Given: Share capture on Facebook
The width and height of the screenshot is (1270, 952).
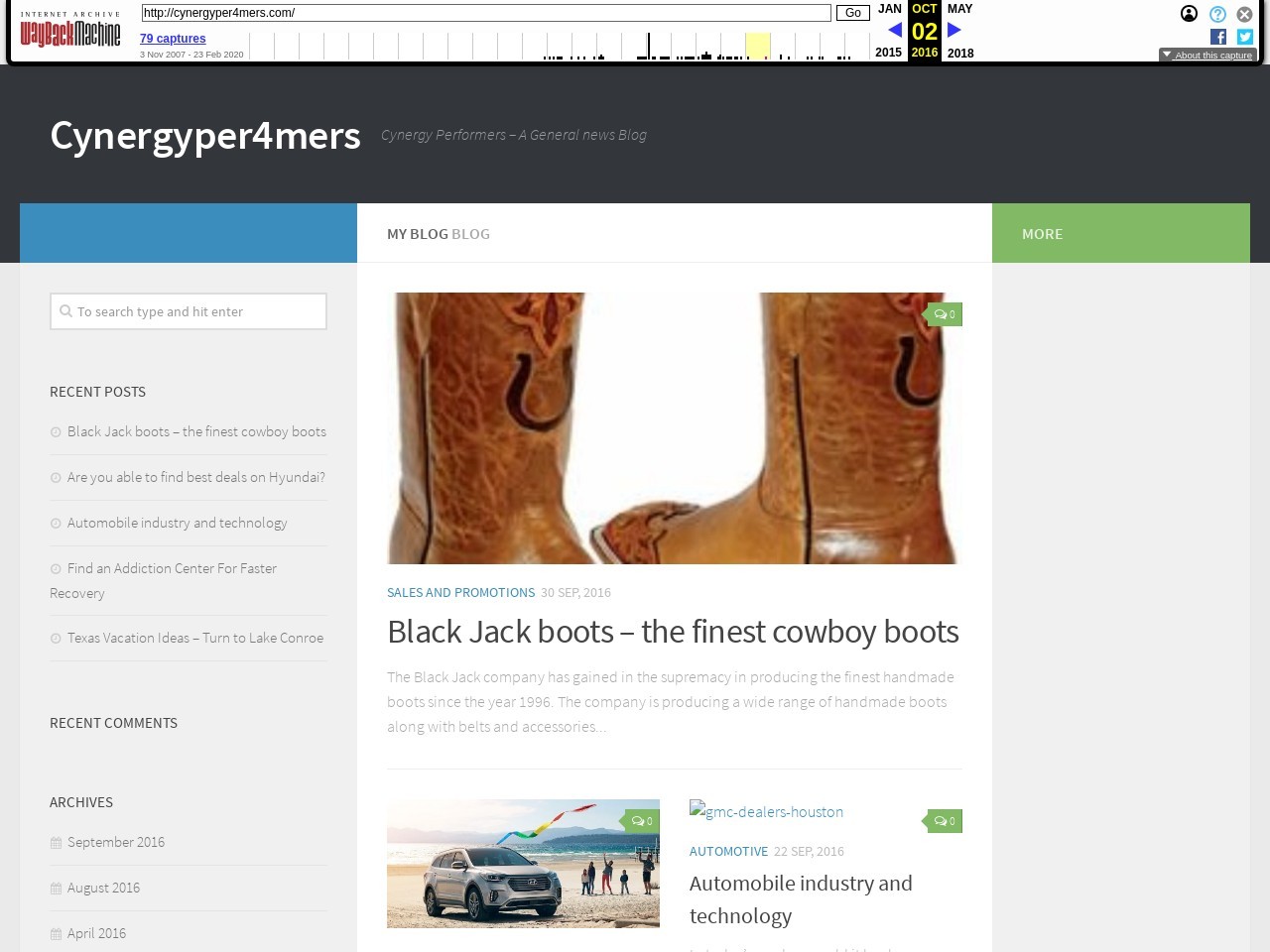Looking at the screenshot, I should (x=1218, y=37).
